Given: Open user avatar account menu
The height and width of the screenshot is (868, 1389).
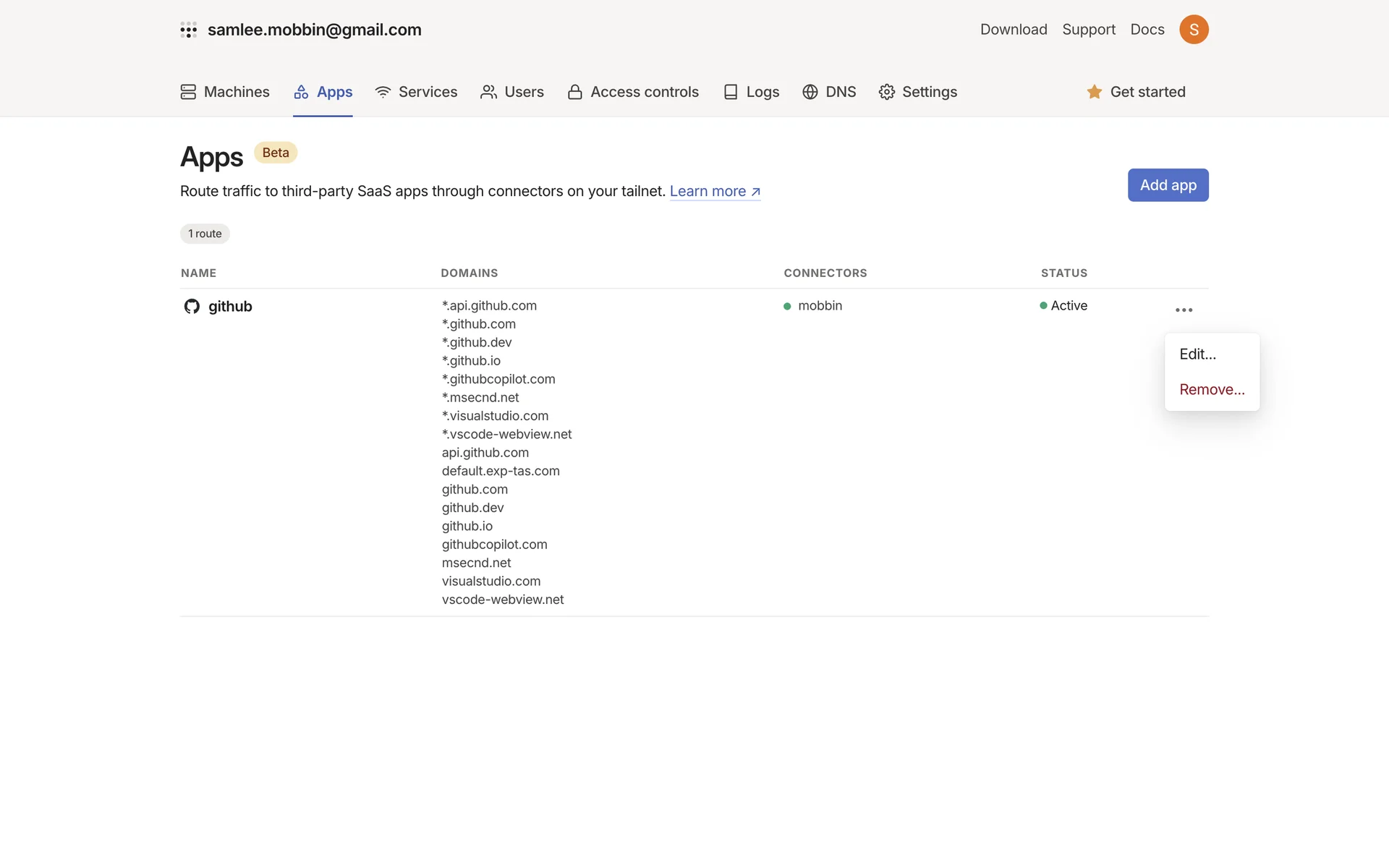Looking at the screenshot, I should 1194,30.
